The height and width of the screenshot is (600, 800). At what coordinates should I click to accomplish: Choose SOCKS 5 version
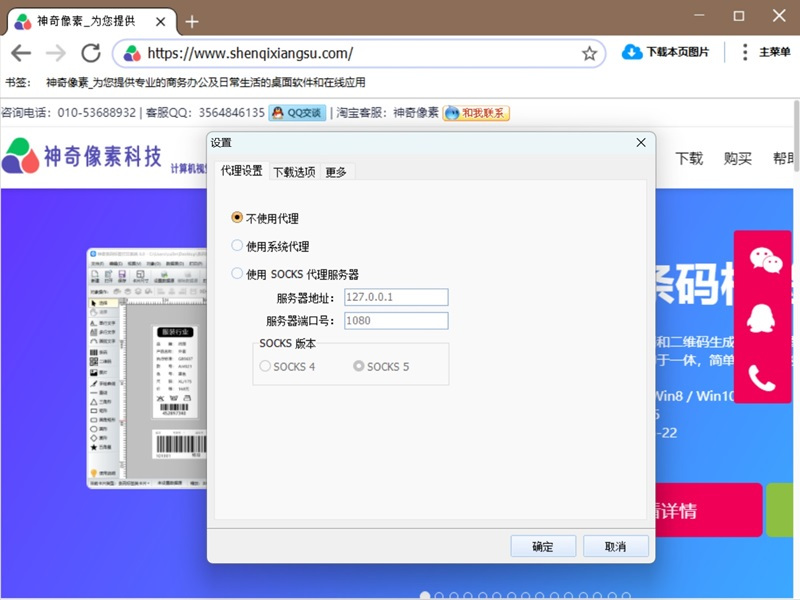pos(358,366)
